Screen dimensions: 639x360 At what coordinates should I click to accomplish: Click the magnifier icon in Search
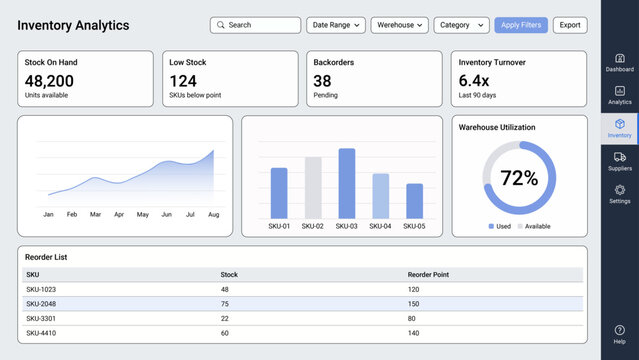point(220,25)
